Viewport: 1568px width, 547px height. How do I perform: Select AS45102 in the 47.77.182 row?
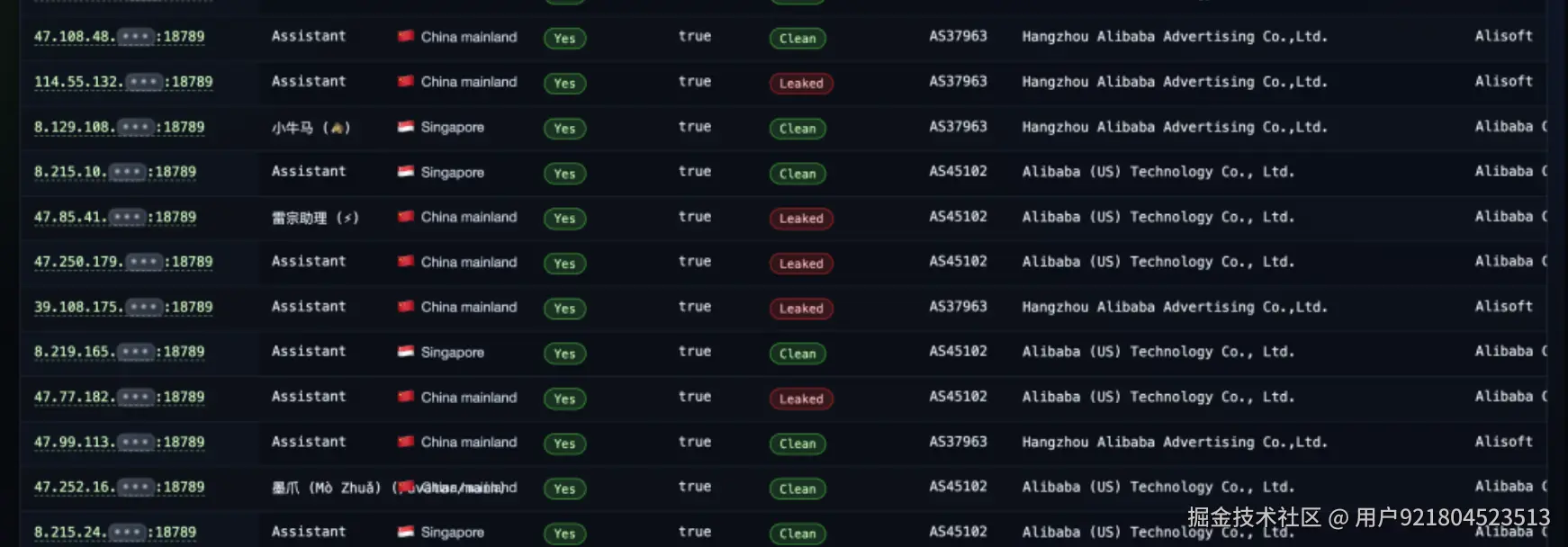tap(958, 396)
